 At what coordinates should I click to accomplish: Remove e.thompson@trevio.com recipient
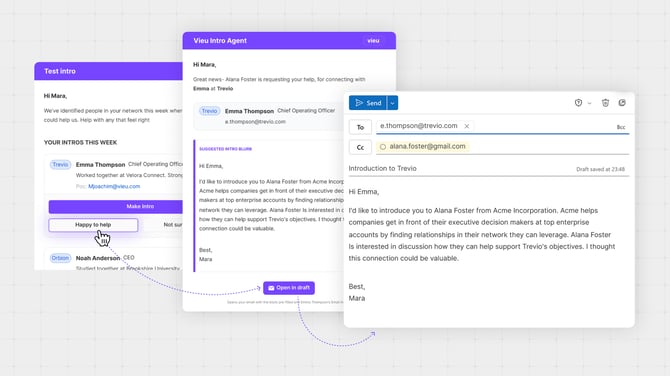click(x=467, y=126)
